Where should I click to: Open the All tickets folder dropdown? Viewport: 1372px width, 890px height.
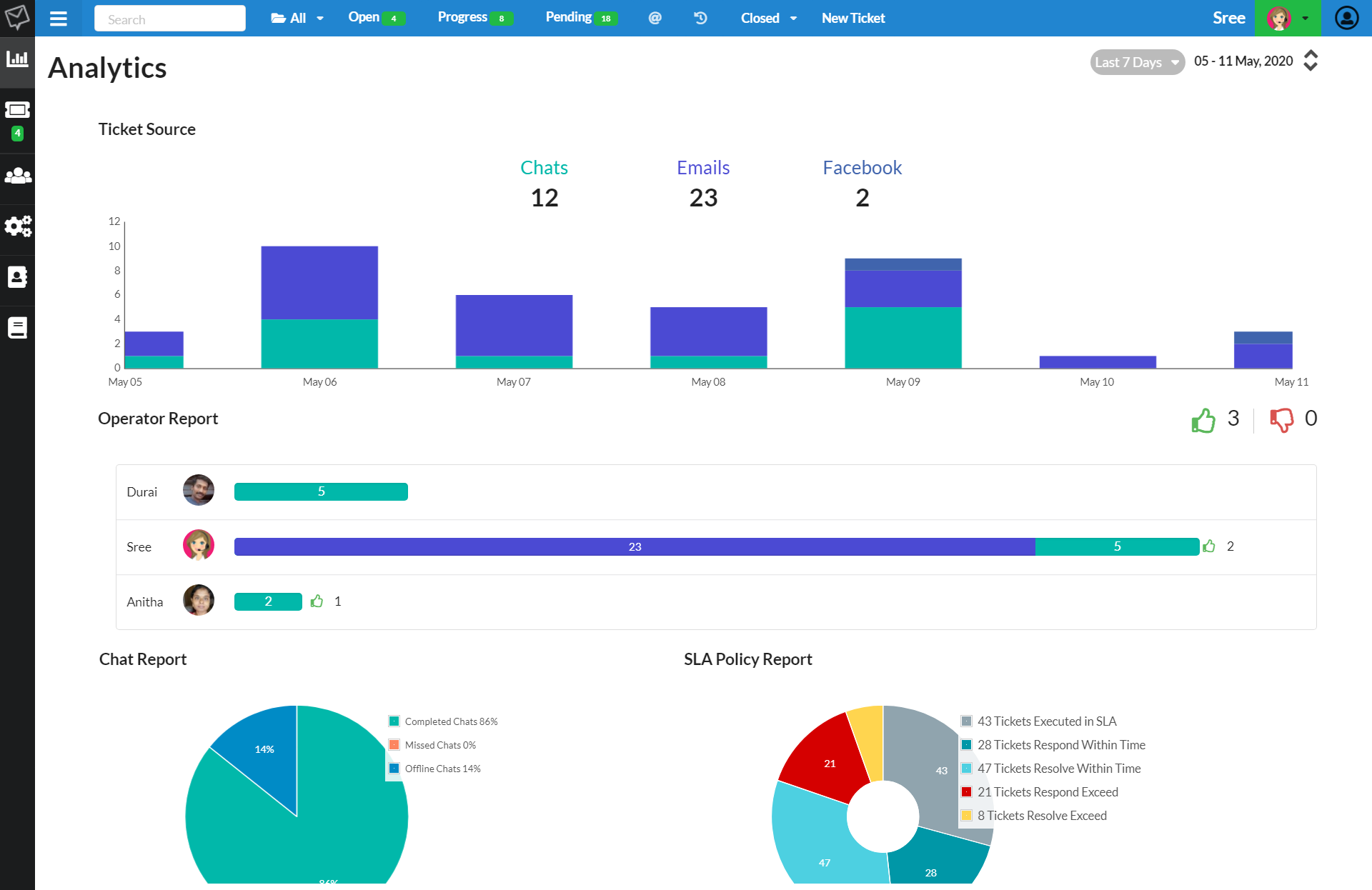[297, 18]
